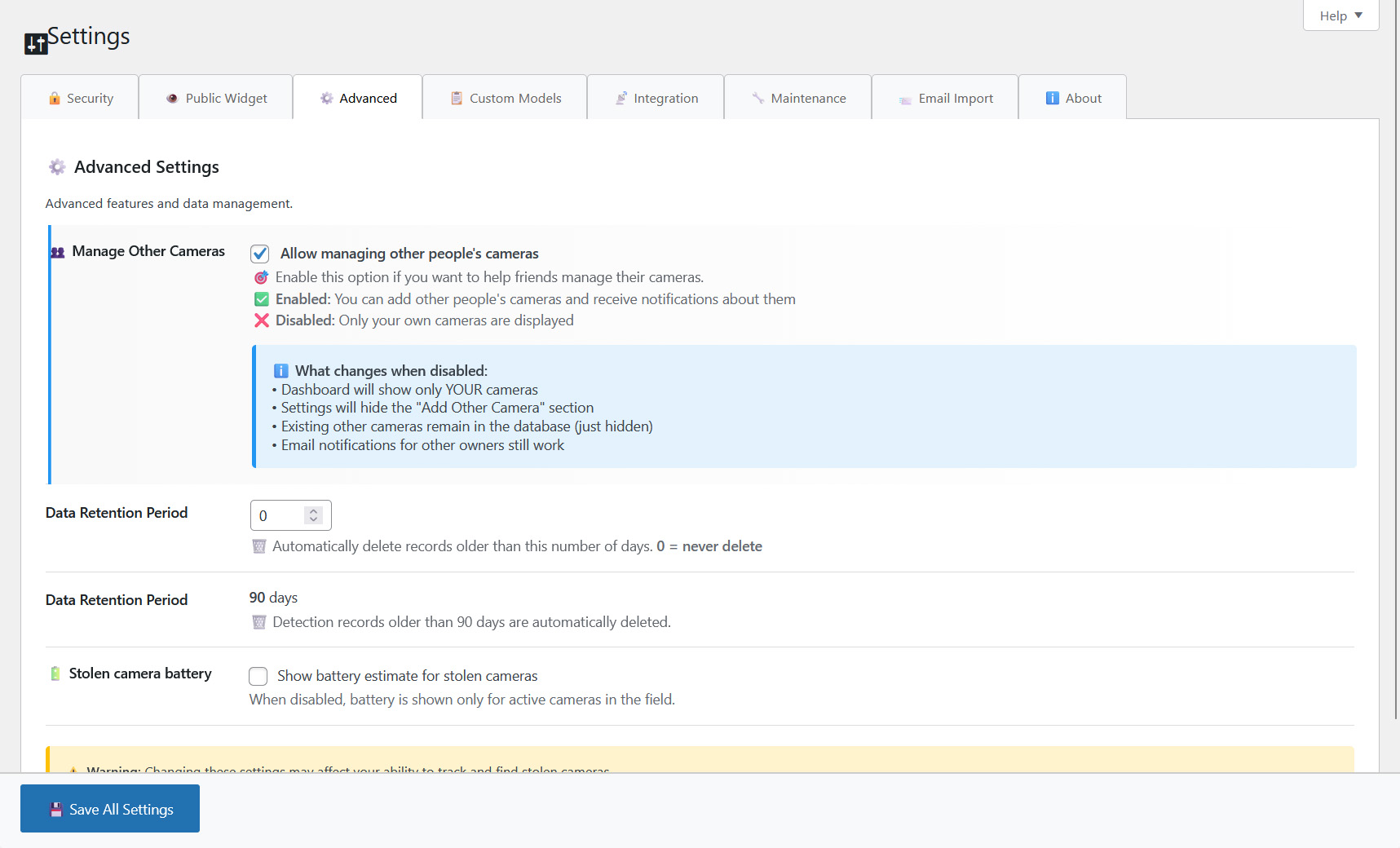Click inside the Data Retention Period number field

pyautogui.click(x=280, y=515)
